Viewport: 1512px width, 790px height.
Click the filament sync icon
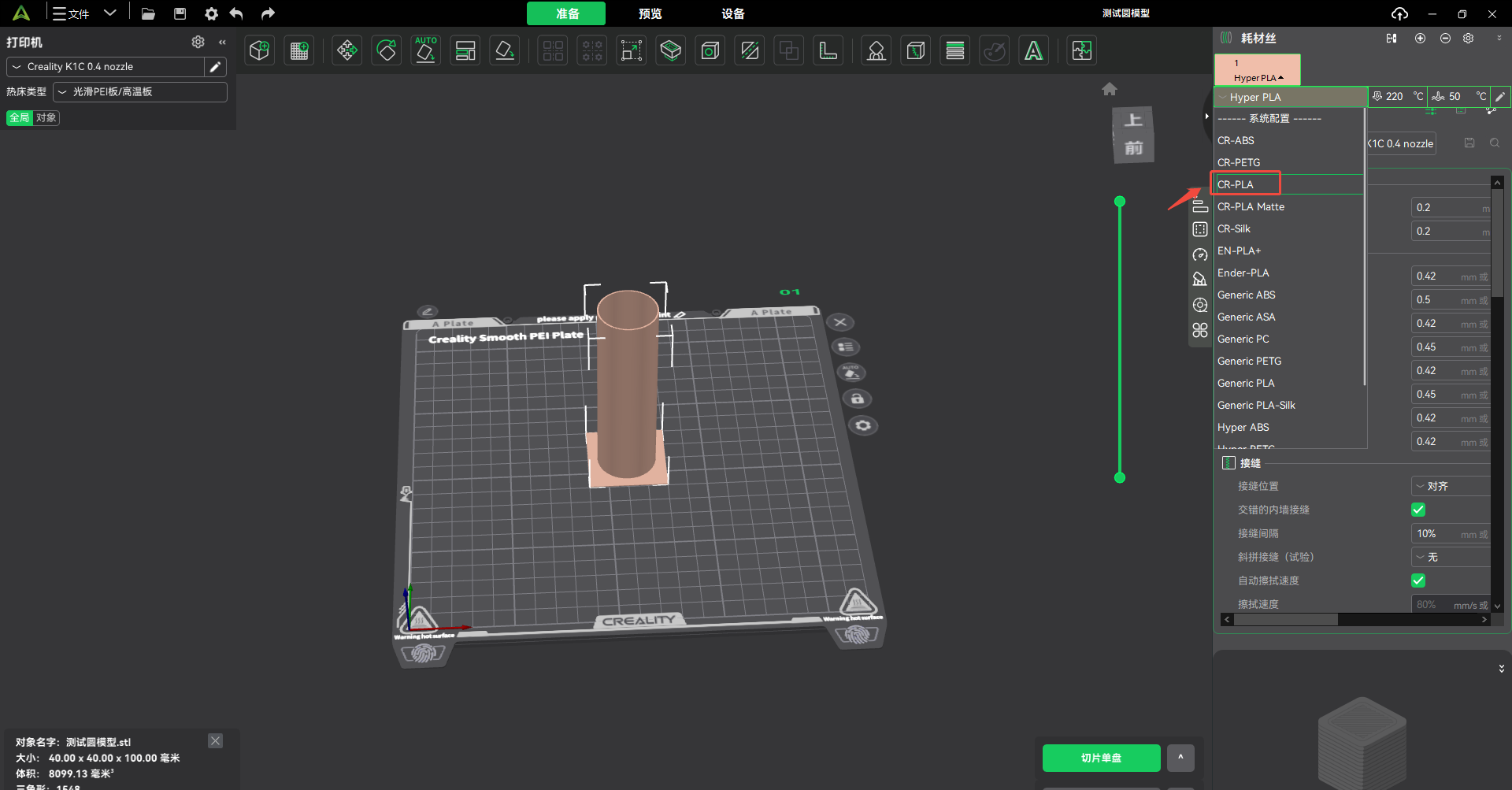coord(1392,38)
